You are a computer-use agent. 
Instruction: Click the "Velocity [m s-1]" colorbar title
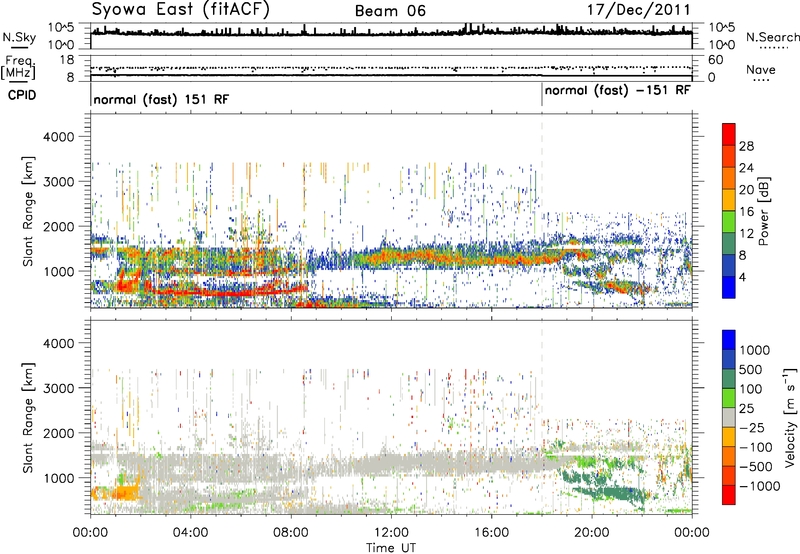pyautogui.click(x=790, y=417)
